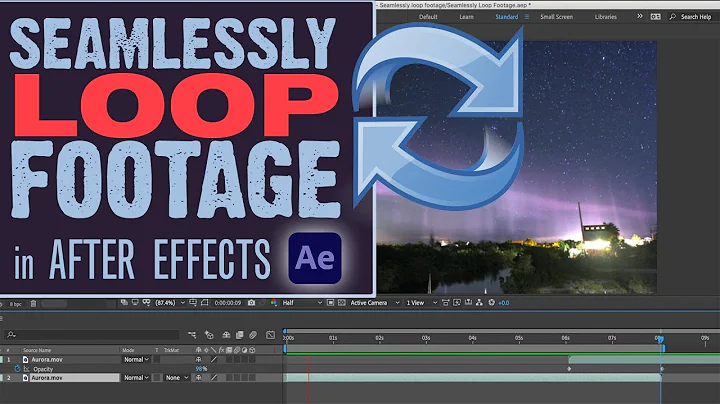Screen dimensions: 720x404
Task: Toggle the draft 3D icon in the timeline
Action: point(209,335)
